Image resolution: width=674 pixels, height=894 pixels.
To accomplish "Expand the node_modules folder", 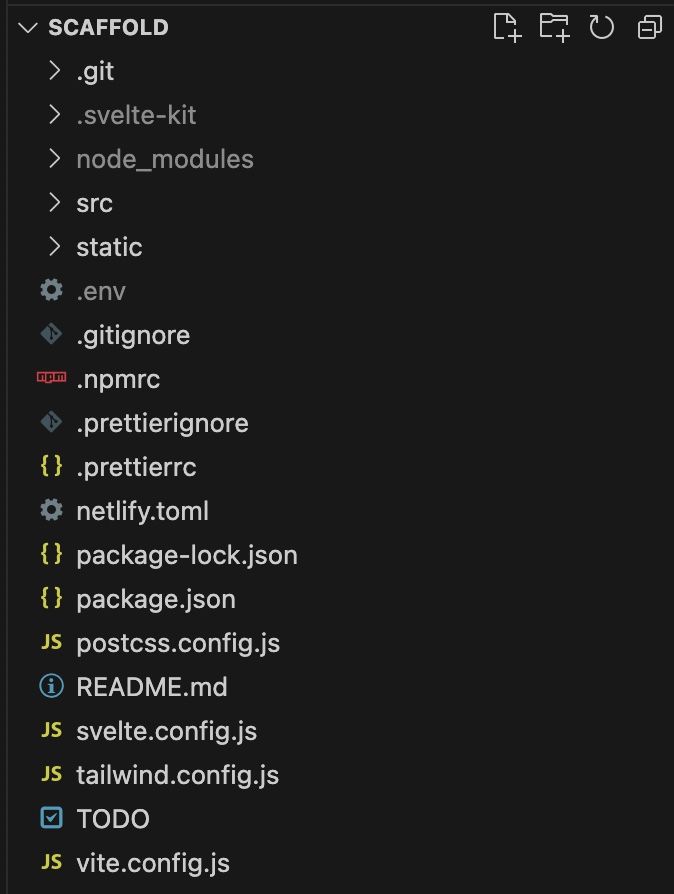I will 56,159.
